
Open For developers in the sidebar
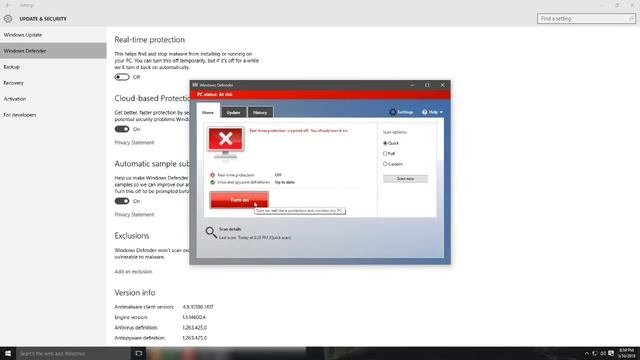tap(53, 115)
